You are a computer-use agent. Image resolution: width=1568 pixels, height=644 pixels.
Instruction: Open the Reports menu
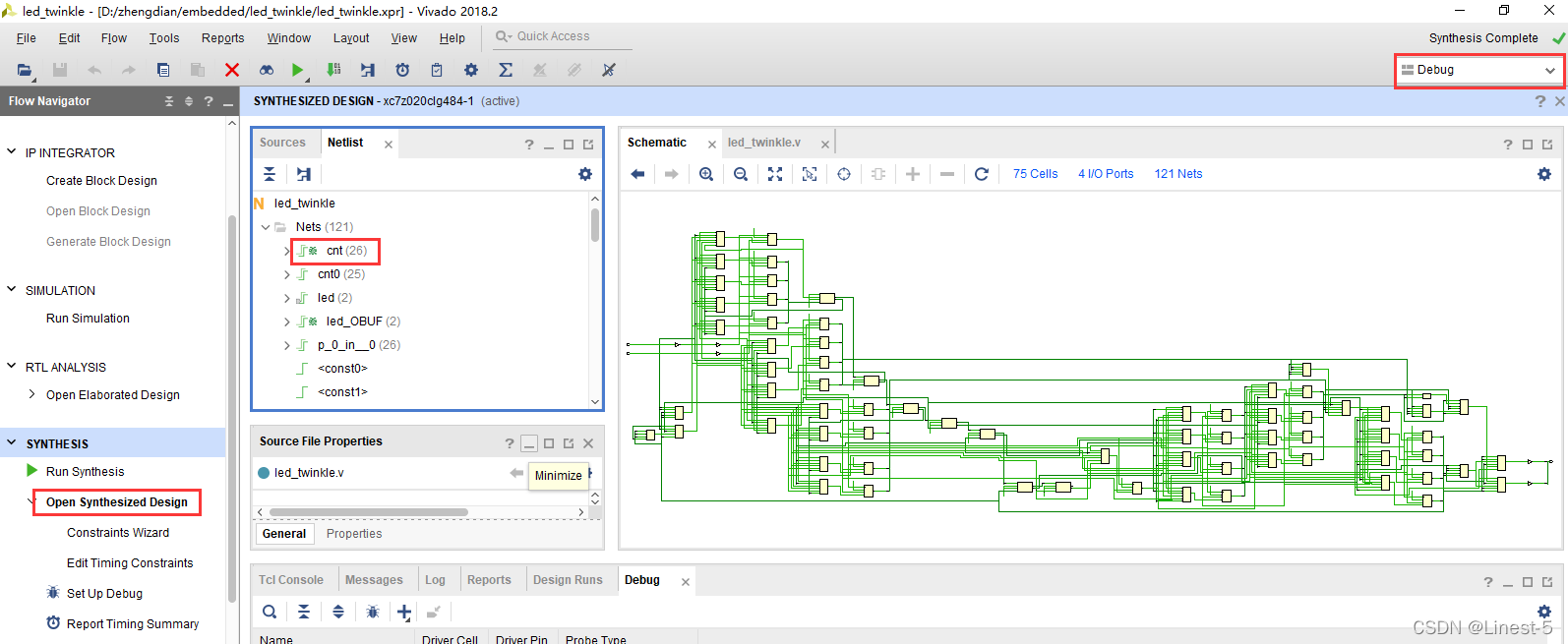[x=223, y=38]
